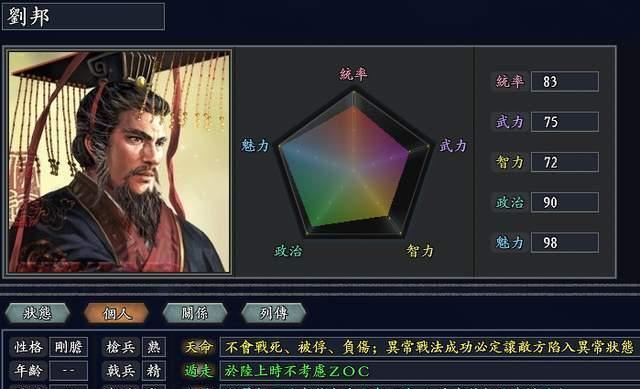Click the pentagon ability radar chart
This screenshot has width=640, height=389.
[354, 164]
